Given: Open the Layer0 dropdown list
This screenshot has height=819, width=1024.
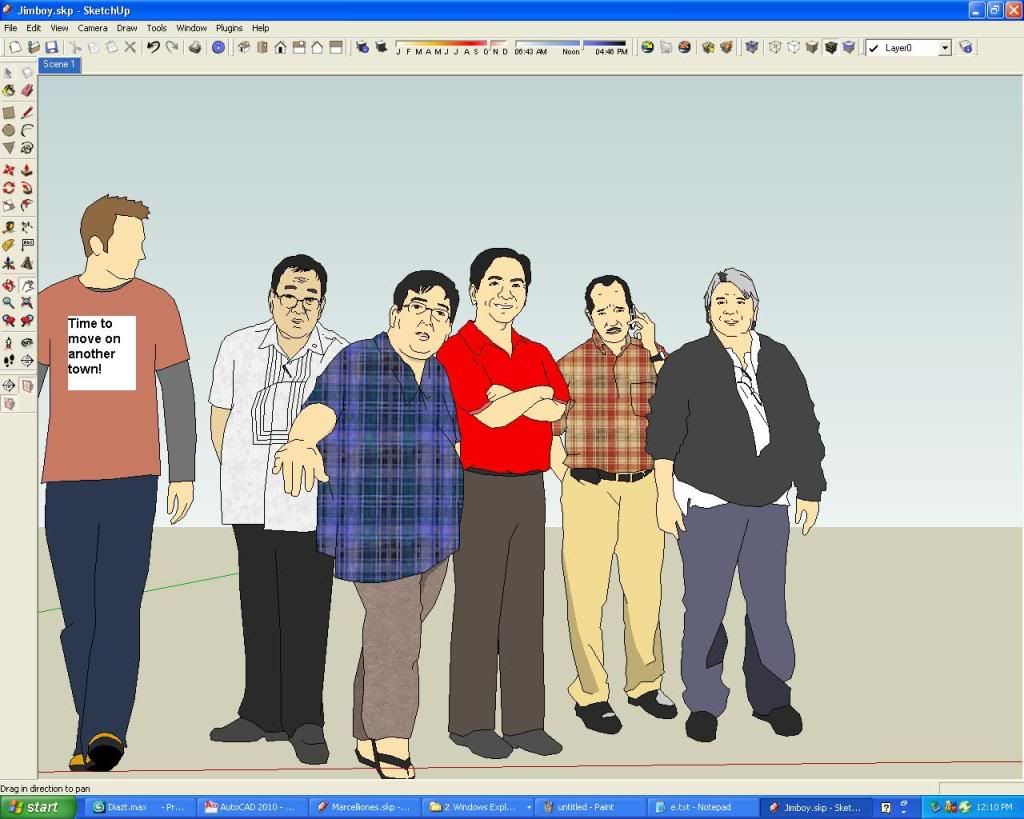Looking at the screenshot, I should tap(944, 47).
